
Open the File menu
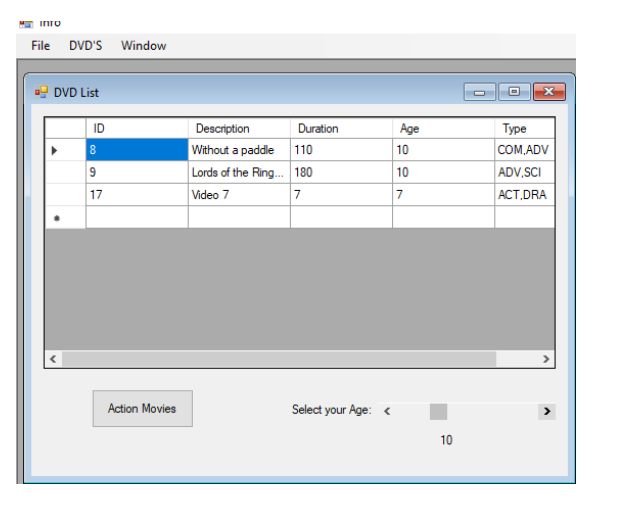click(x=41, y=46)
